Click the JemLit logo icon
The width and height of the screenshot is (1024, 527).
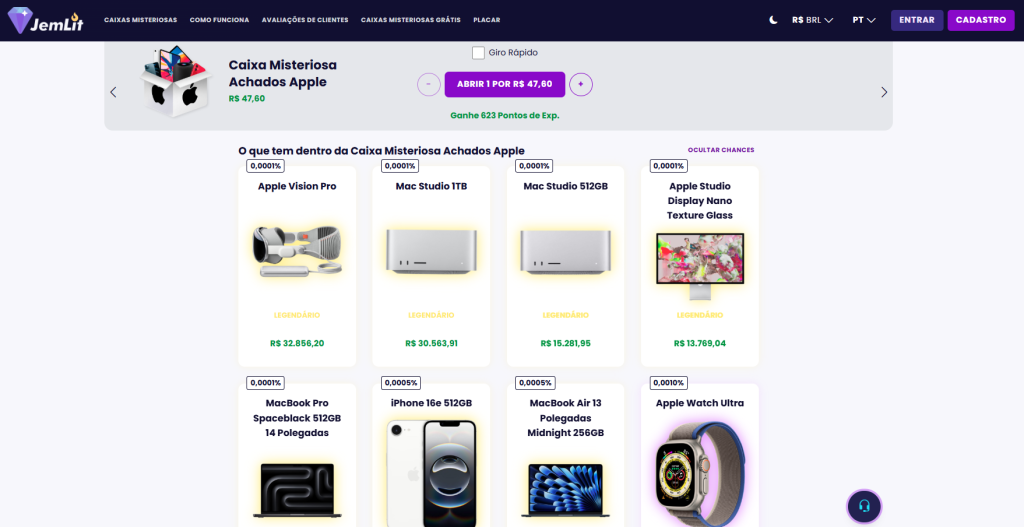(22, 20)
